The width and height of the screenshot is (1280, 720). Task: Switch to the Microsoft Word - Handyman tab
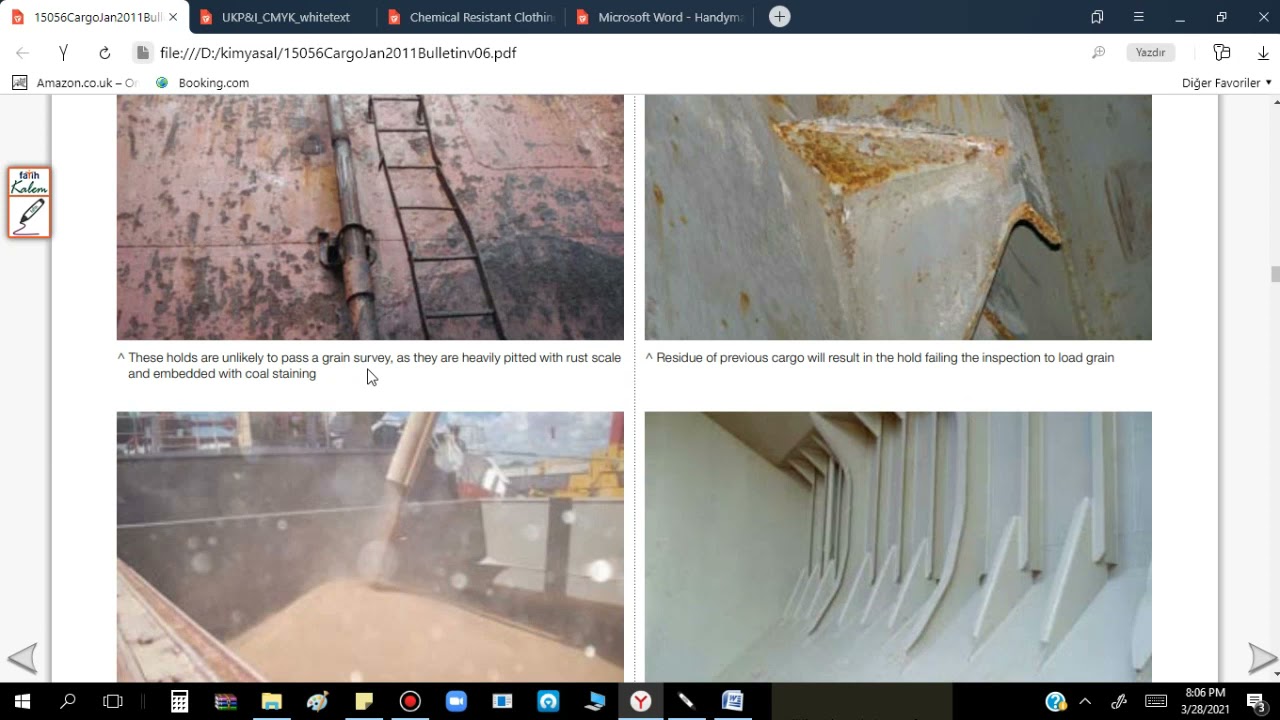point(658,17)
